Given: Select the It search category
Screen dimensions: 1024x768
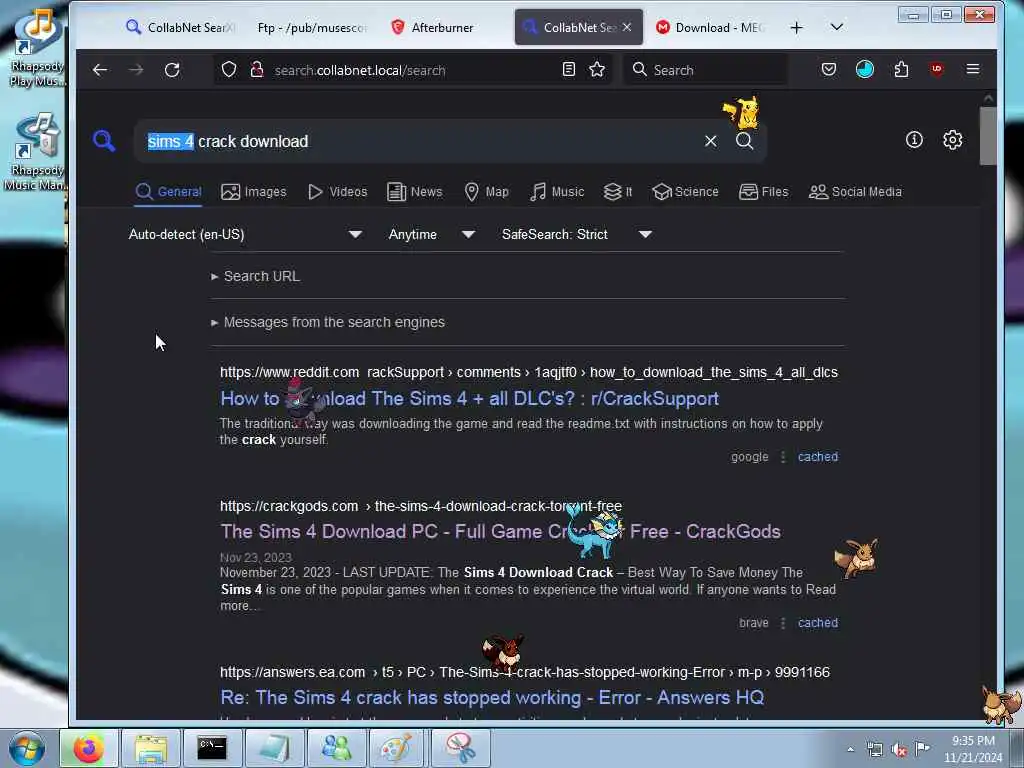Looking at the screenshot, I should pos(618,192).
